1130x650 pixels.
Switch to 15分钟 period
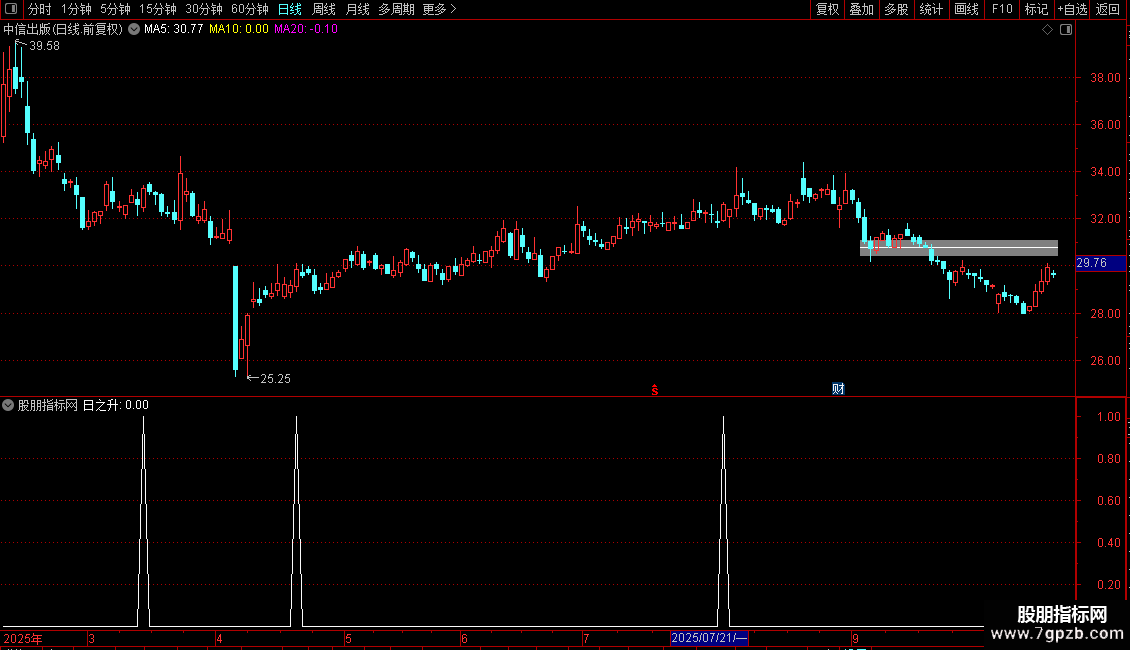158,9
